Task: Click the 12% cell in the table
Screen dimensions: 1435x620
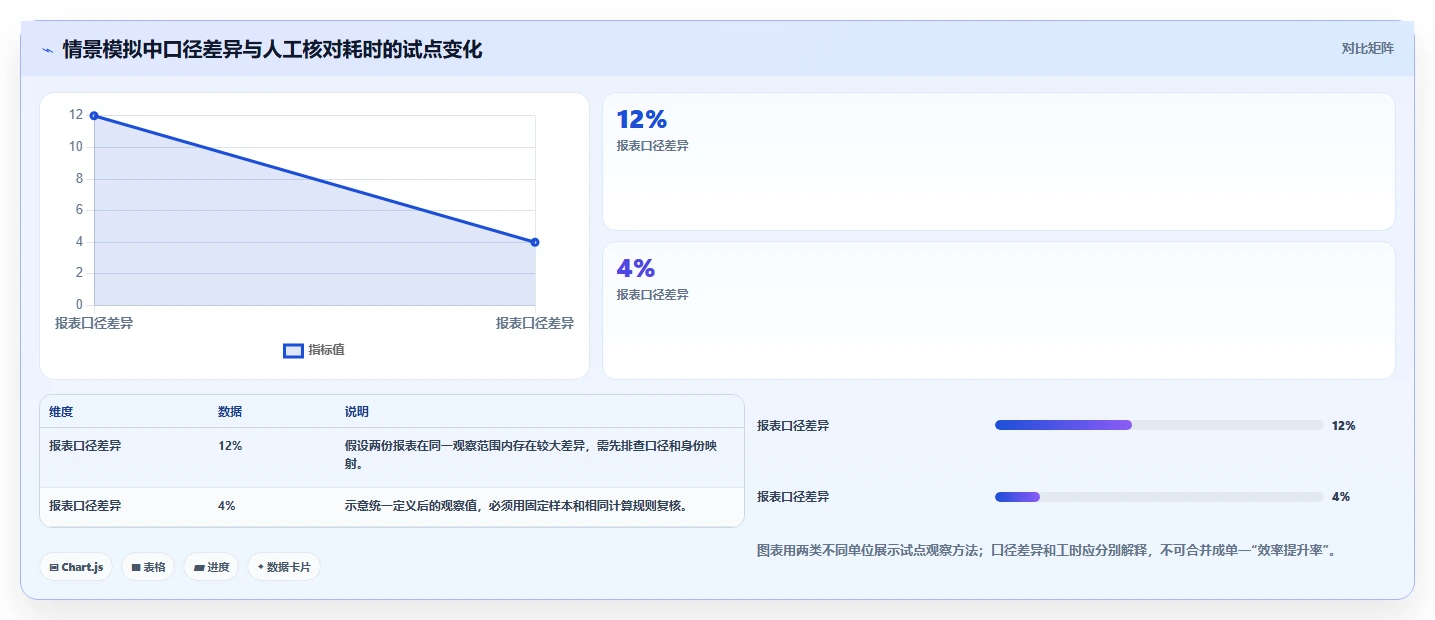Action: tap(230, 446)
